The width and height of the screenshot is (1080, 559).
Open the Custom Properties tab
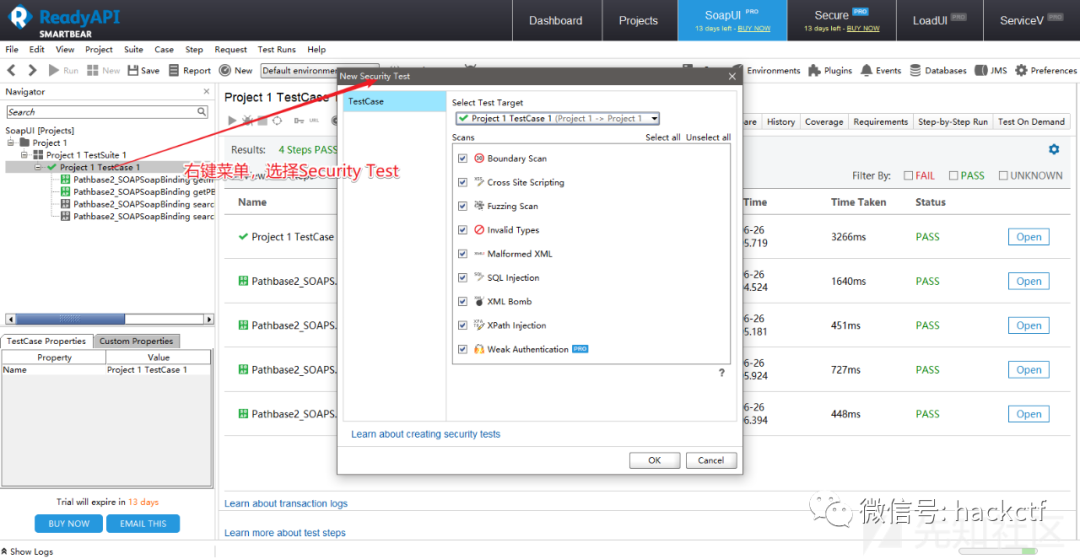coord(136,341)
